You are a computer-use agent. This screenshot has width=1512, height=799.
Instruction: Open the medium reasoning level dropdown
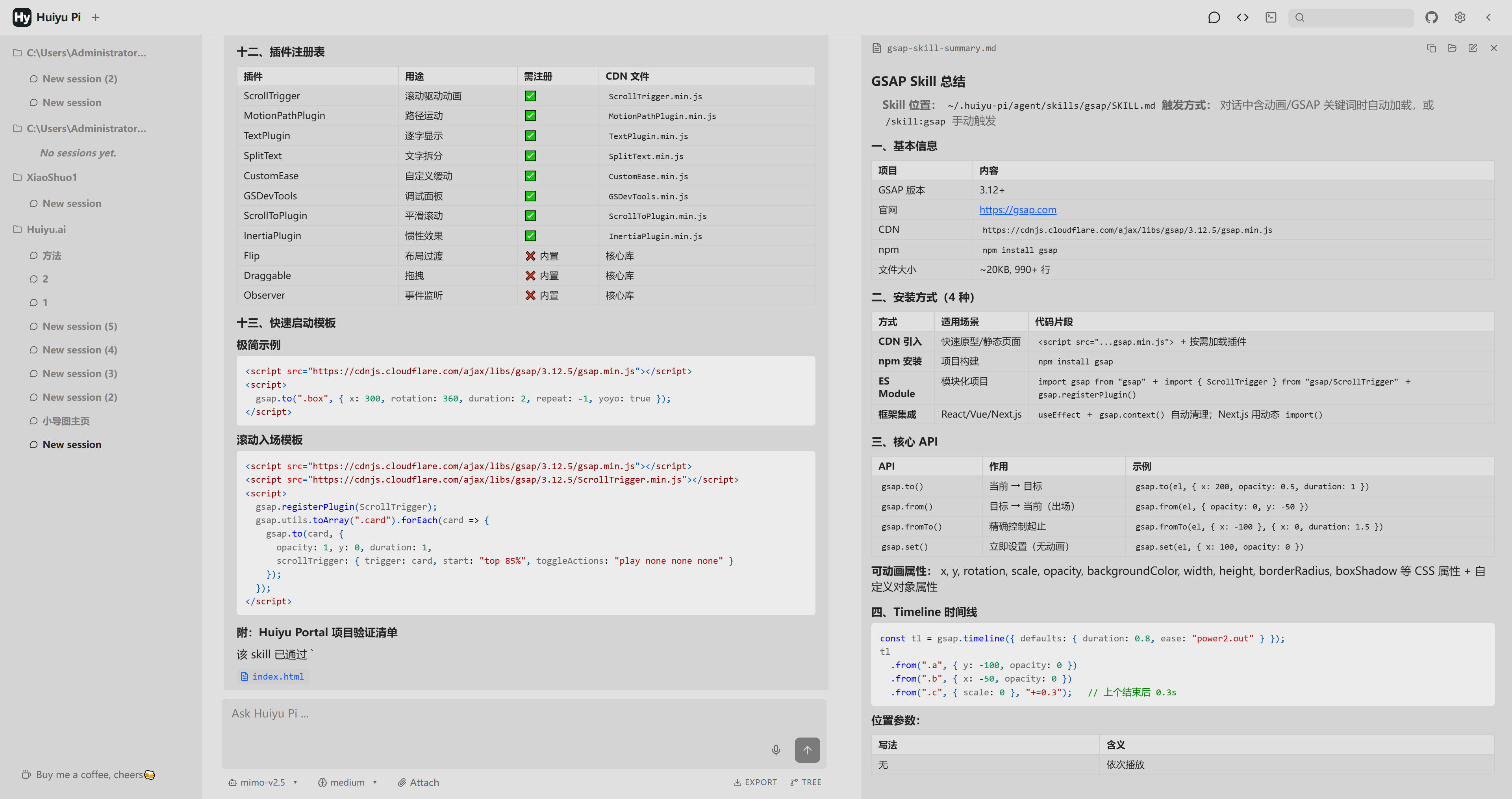point(347,782)
